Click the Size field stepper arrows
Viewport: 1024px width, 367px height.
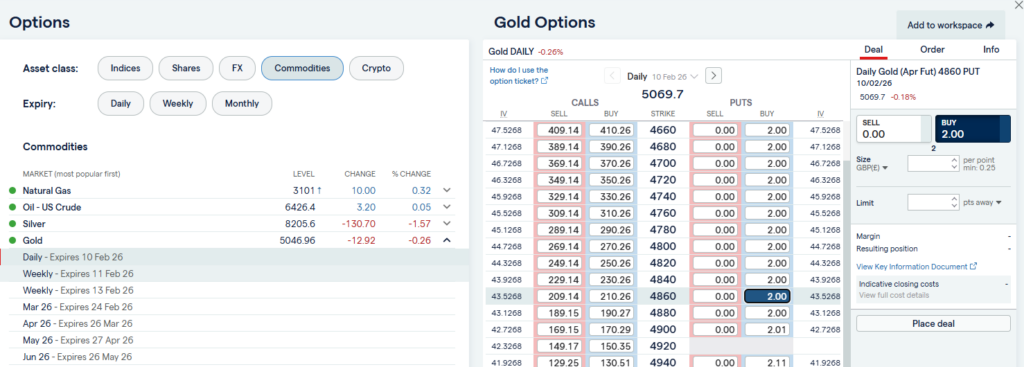[954, 163]
